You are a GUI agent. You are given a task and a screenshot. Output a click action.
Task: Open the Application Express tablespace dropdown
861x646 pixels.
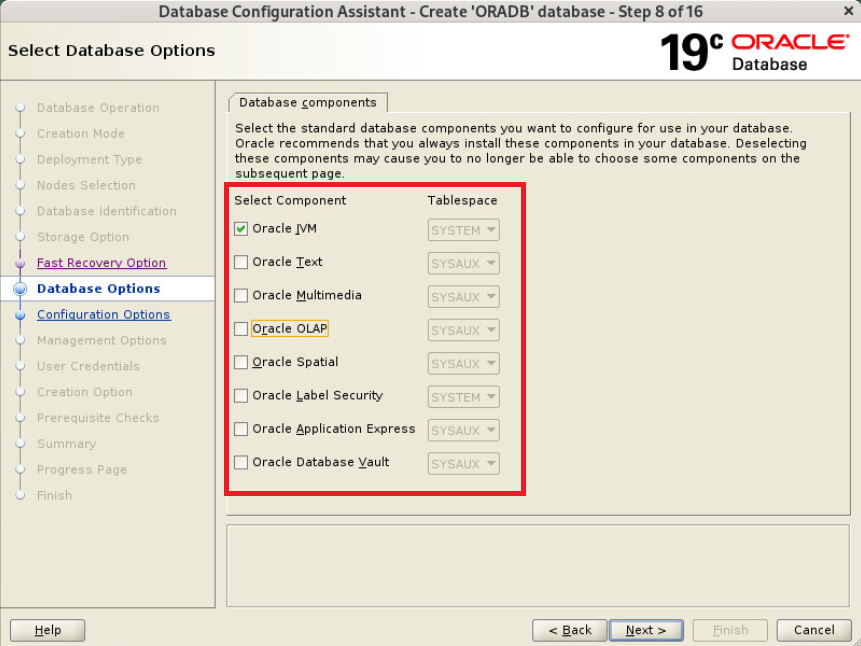pos(463,431)
